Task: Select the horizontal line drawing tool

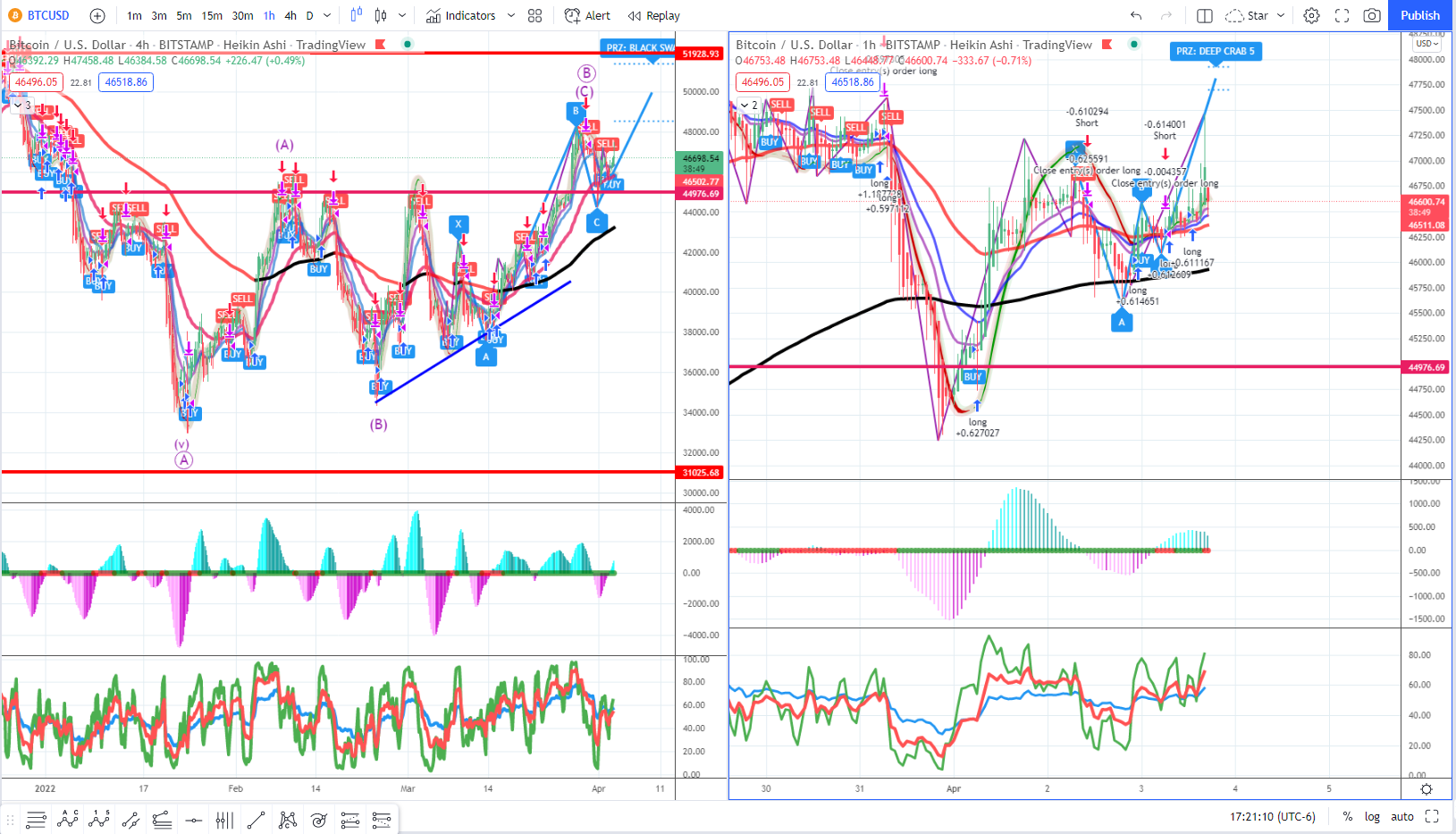Action: (193, 819)
